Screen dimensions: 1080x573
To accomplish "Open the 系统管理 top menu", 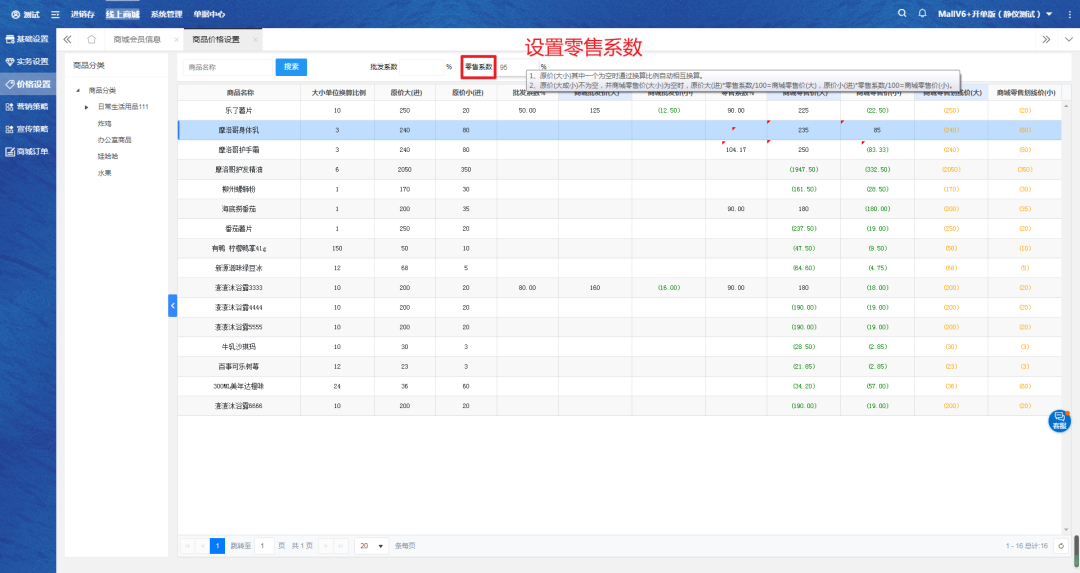I will (x=166, y=14).
